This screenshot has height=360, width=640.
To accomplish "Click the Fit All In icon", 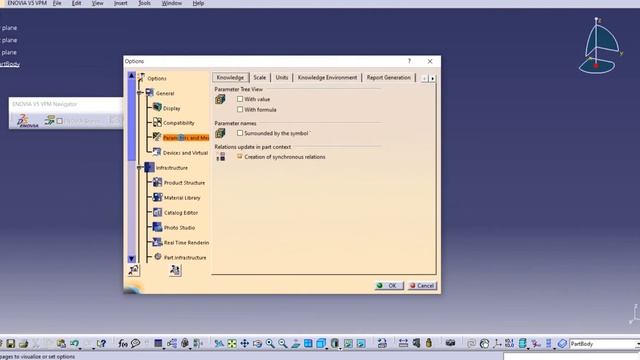I will (x=232, y=344).
